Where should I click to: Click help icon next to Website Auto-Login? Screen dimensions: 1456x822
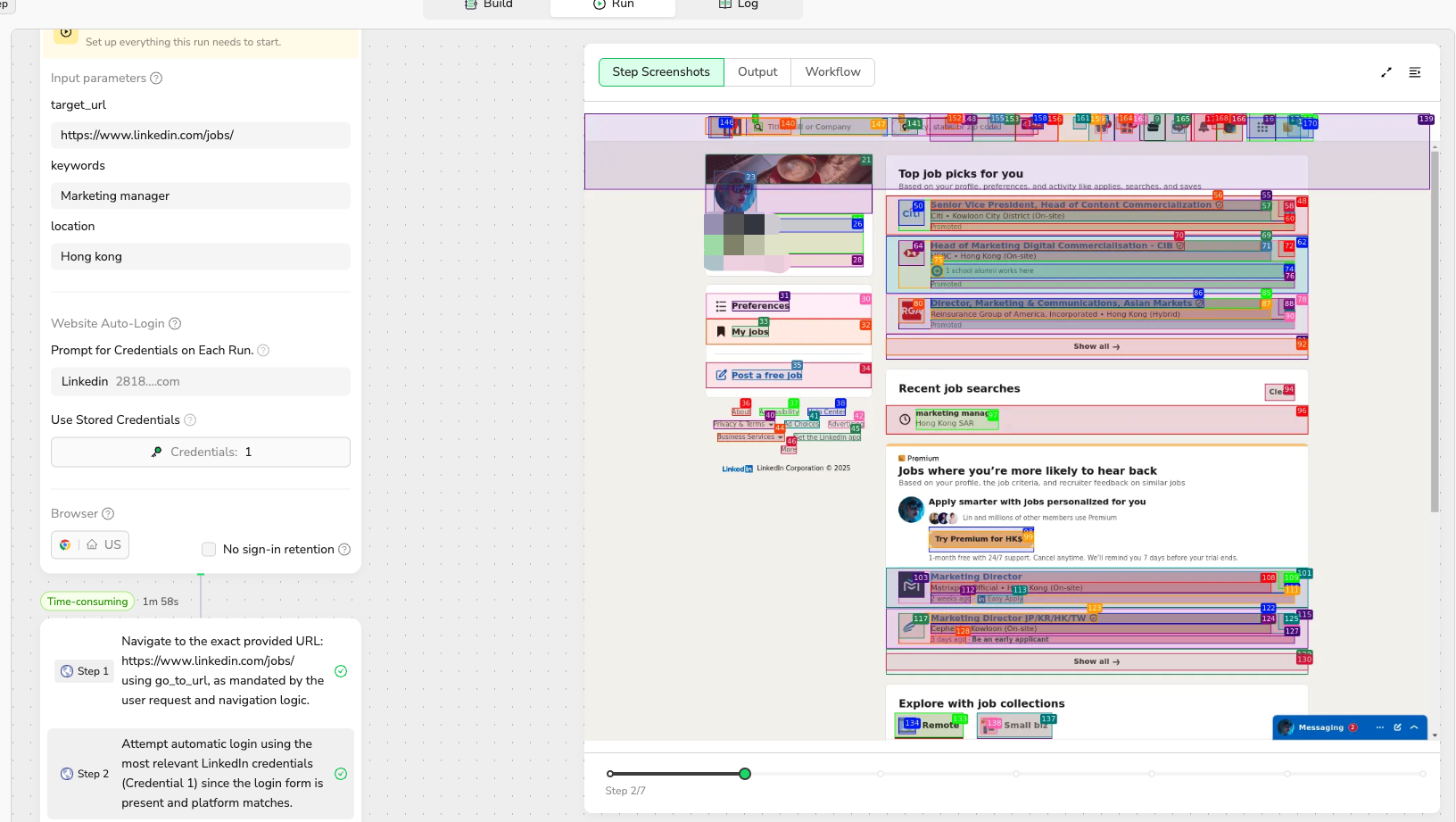coord(175,324)
